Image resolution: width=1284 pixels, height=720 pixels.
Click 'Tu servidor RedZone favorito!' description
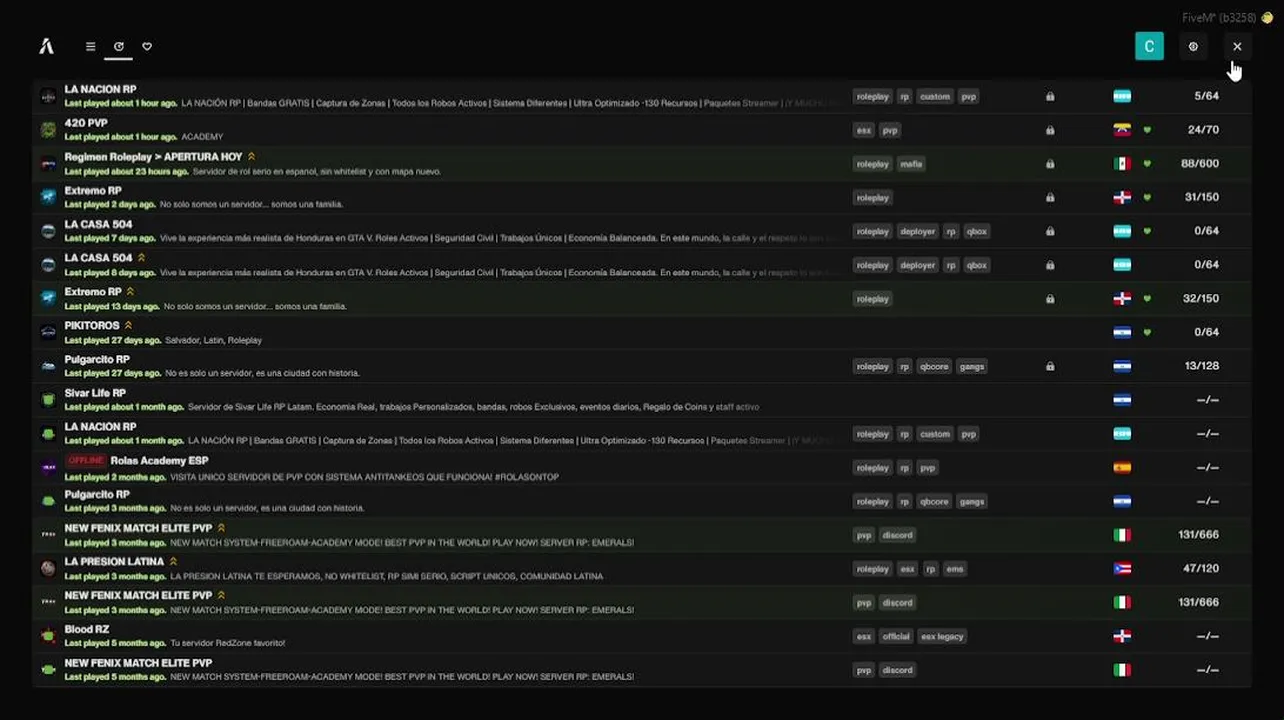tap(228, 643)
